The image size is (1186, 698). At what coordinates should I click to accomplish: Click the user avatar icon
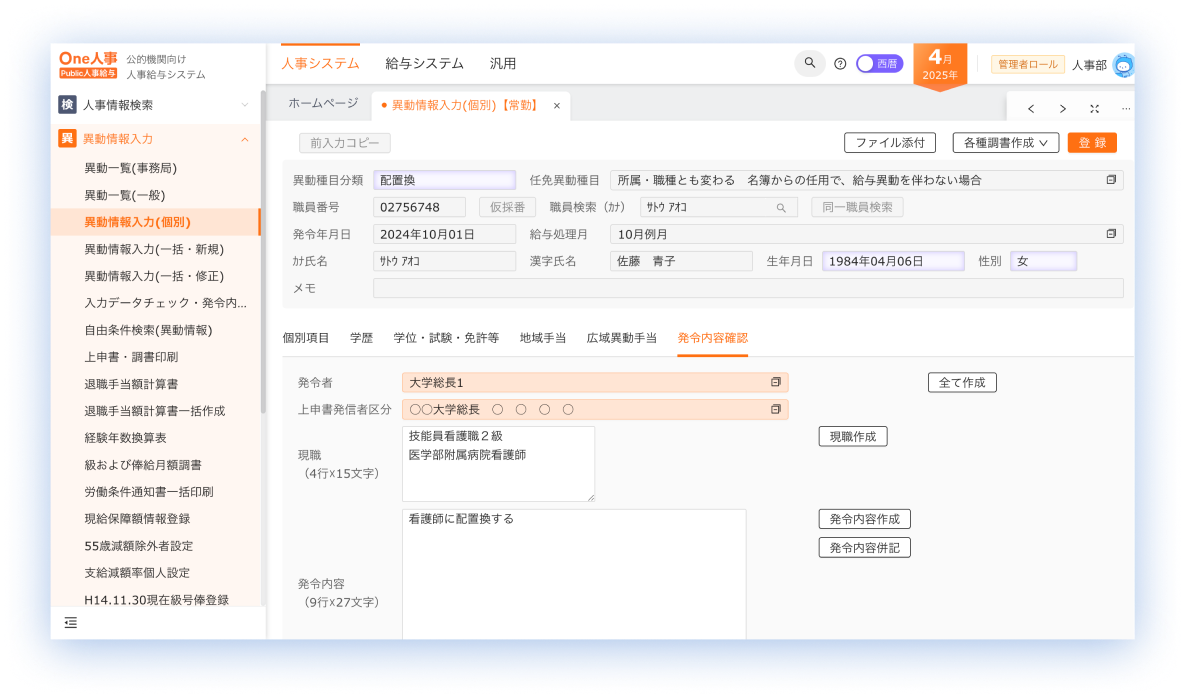tap(1123, 65)
